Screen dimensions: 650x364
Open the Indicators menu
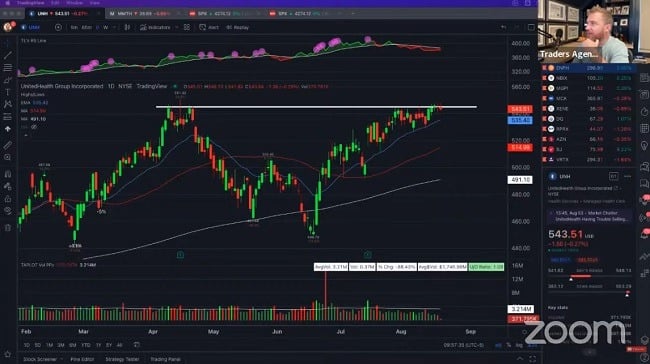[x=155, y=27]
